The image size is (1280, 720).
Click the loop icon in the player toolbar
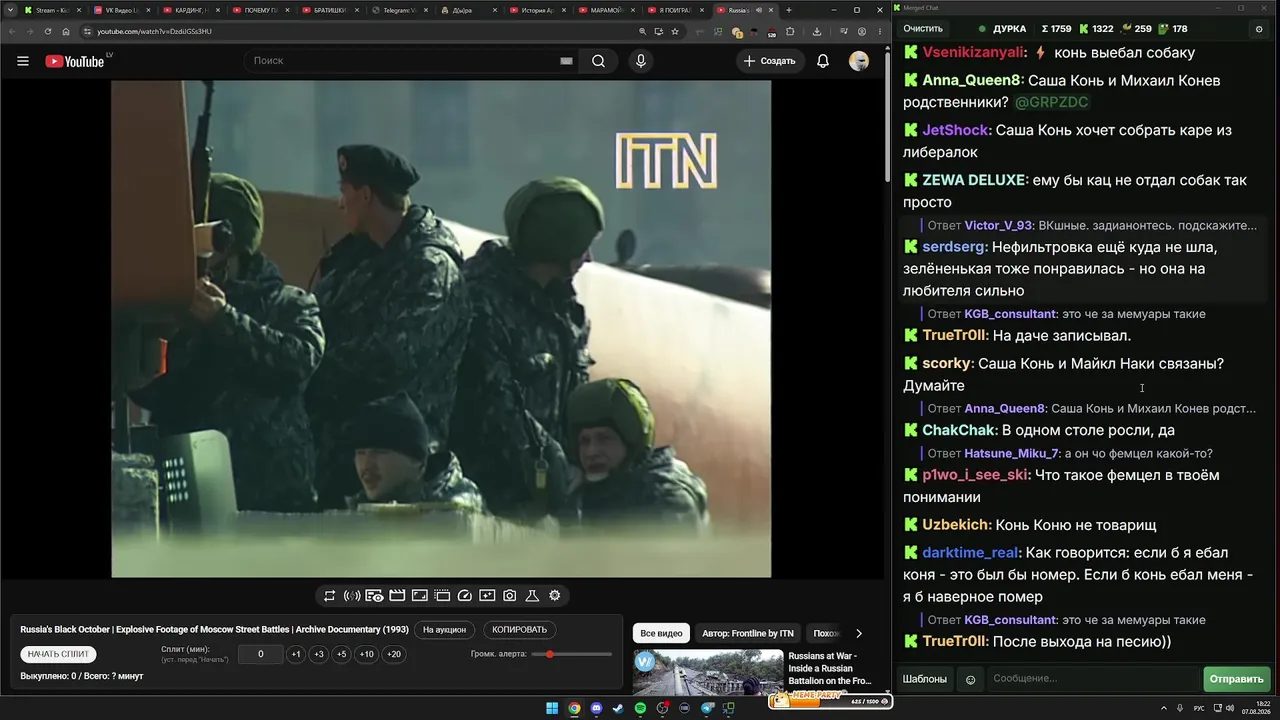tap(329, 596)
